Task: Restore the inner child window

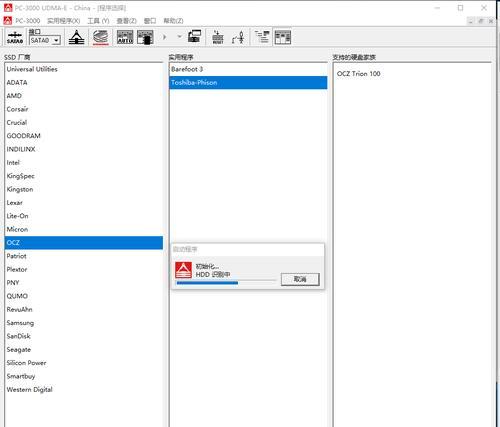Action: point(481,21)
